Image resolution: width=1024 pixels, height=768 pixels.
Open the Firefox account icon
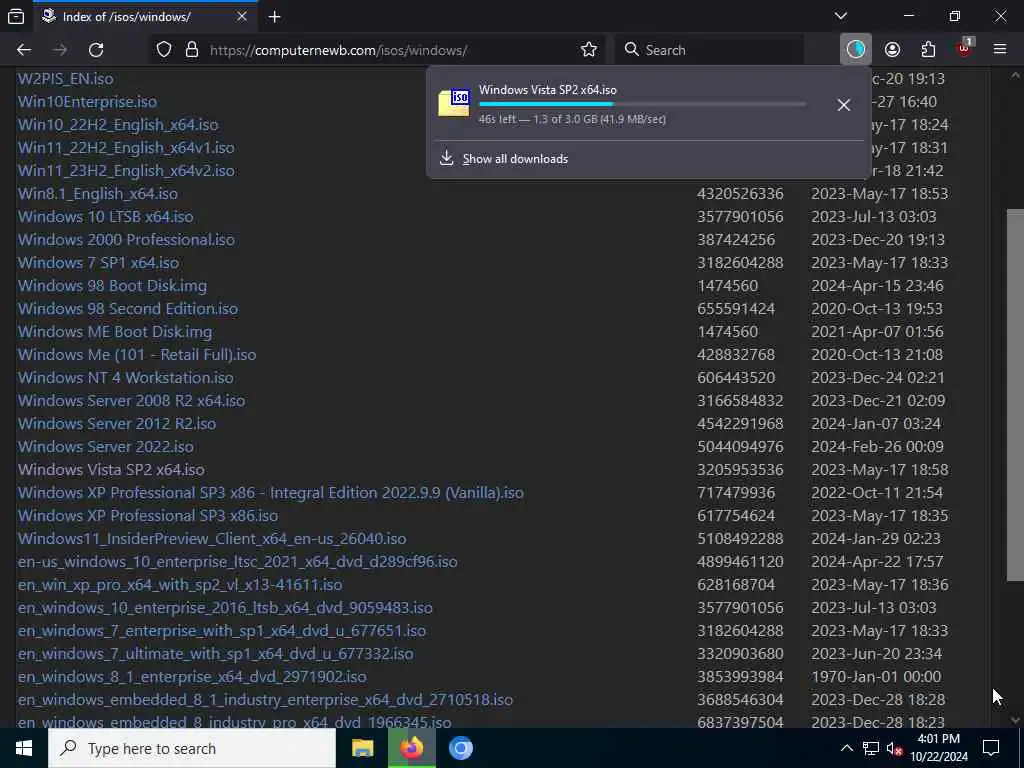[892, 50]
